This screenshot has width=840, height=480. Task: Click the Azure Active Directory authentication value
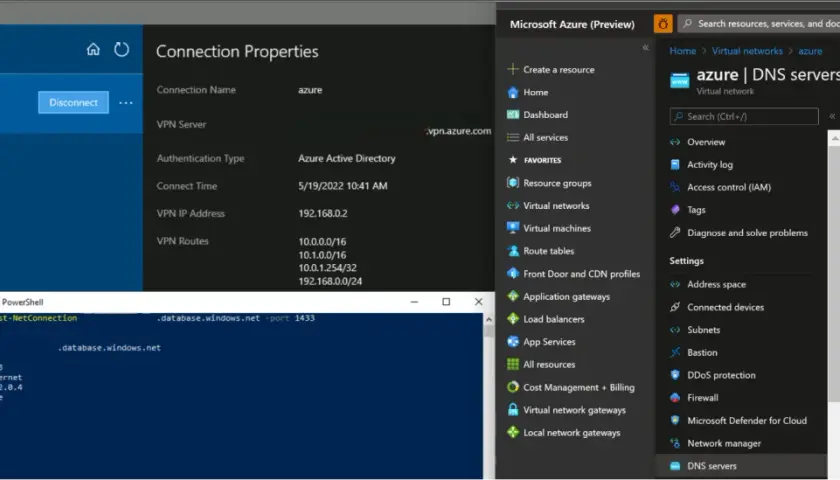347,159
